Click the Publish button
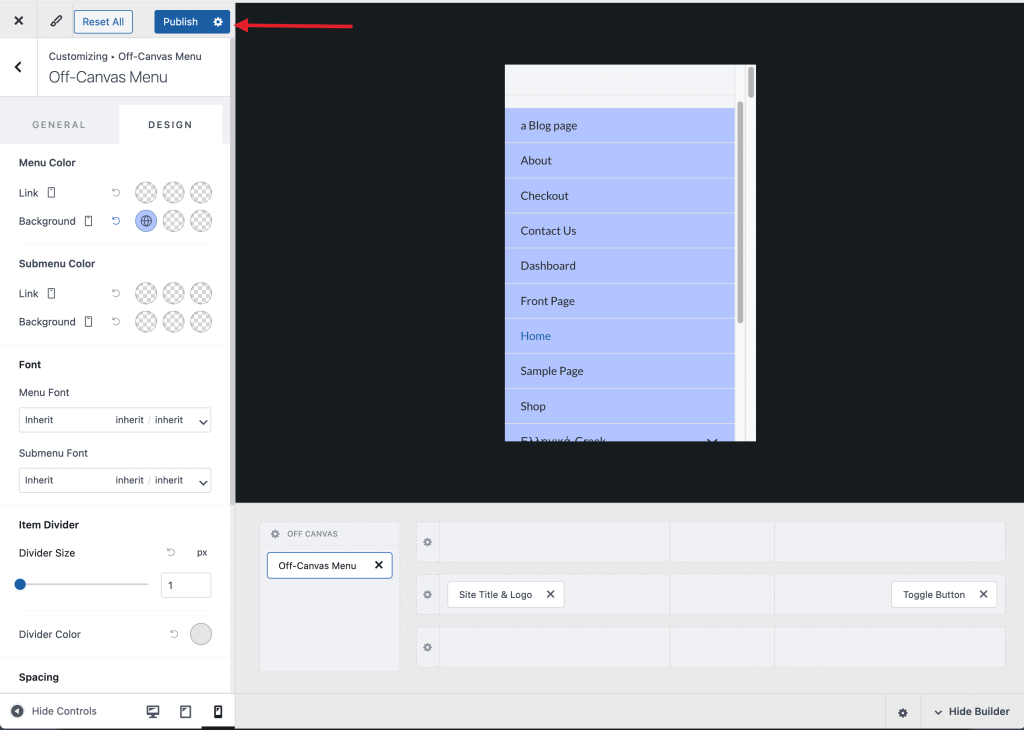 (x=181, y=22)
